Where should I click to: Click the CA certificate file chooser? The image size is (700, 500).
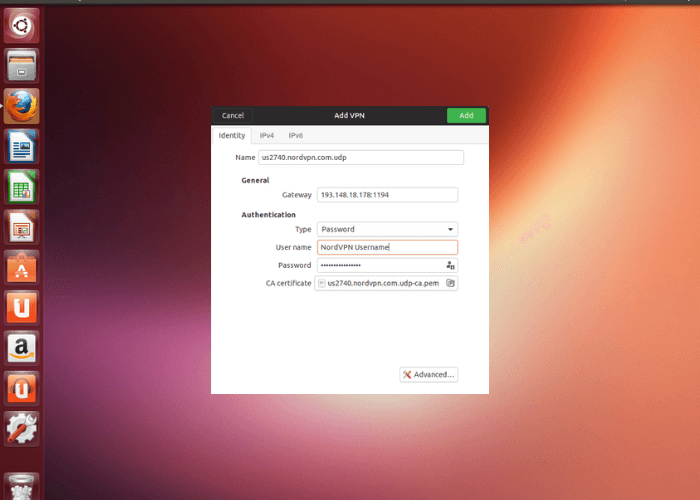(x=386, y=283)
